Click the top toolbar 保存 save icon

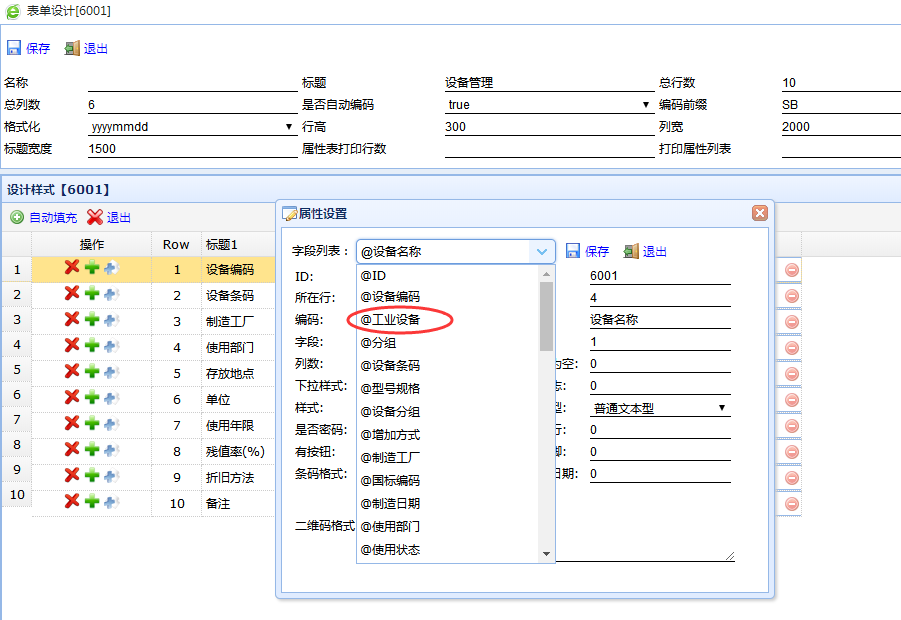point(14,48)
